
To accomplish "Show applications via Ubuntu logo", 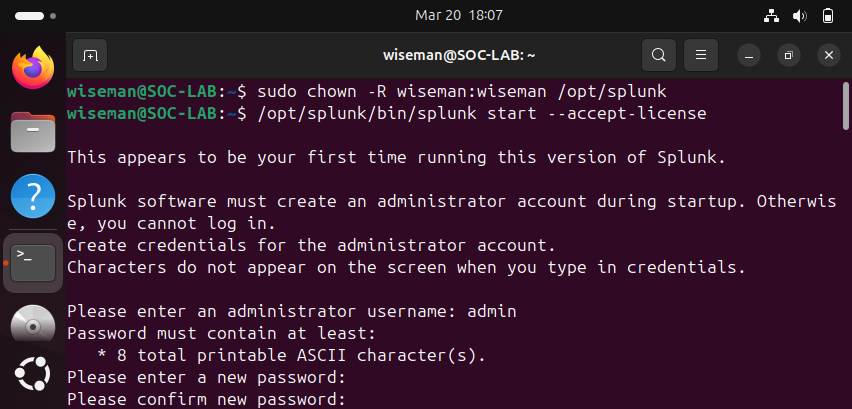I will tap(33, 375).
